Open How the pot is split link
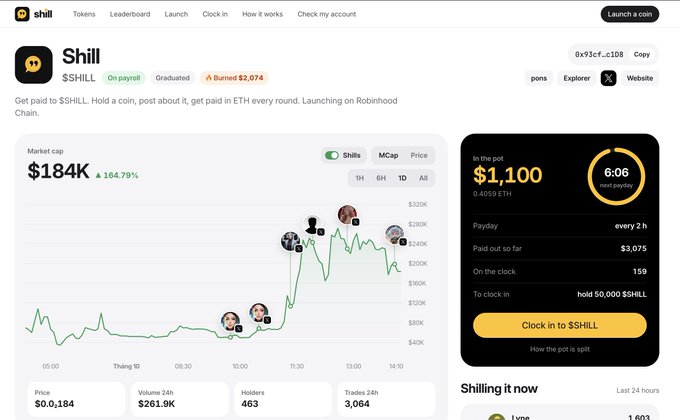680x420 pixels. coord(559,349)
